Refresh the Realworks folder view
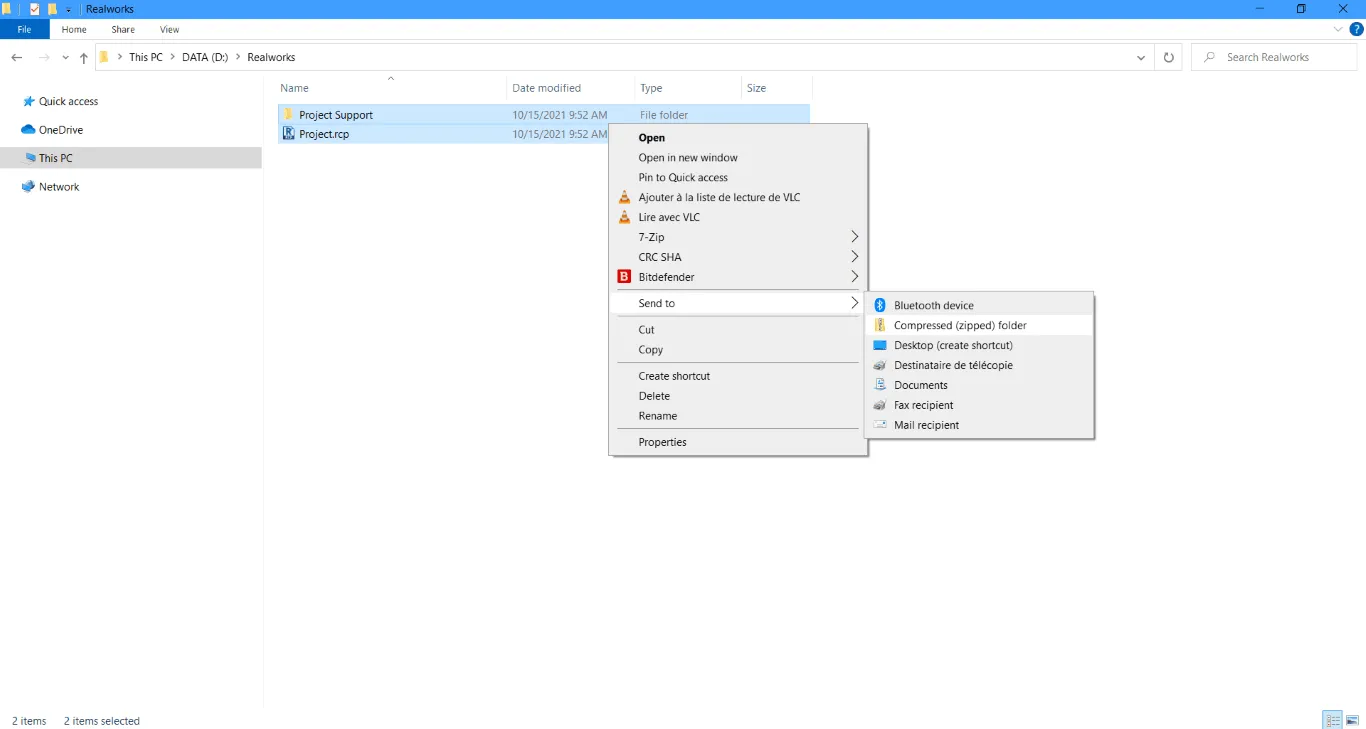This screenshot has width=1366, height=729. 1168,57
